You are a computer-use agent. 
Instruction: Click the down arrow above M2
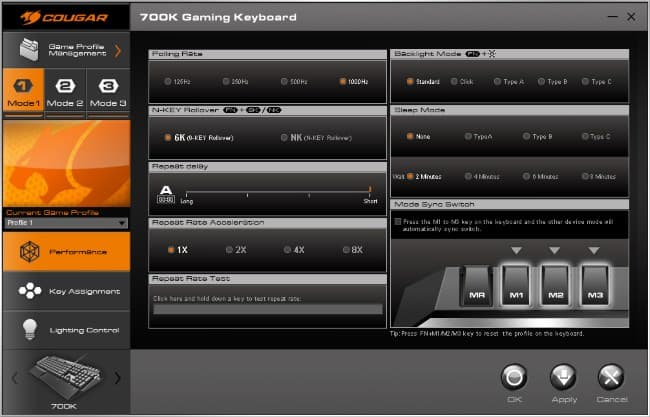pyautogui.click(x=555, y=250)
